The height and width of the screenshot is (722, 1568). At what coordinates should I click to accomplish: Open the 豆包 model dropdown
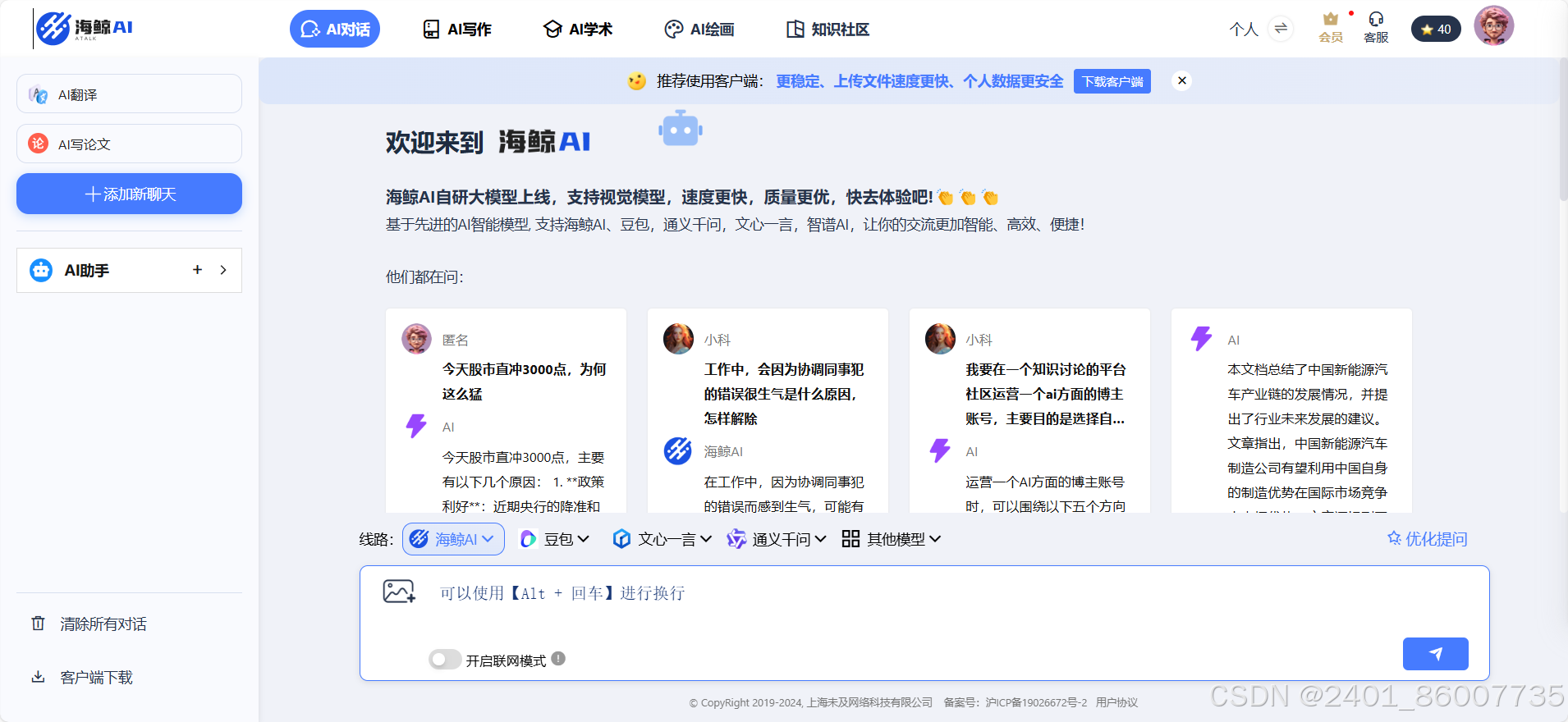point(555,539)
